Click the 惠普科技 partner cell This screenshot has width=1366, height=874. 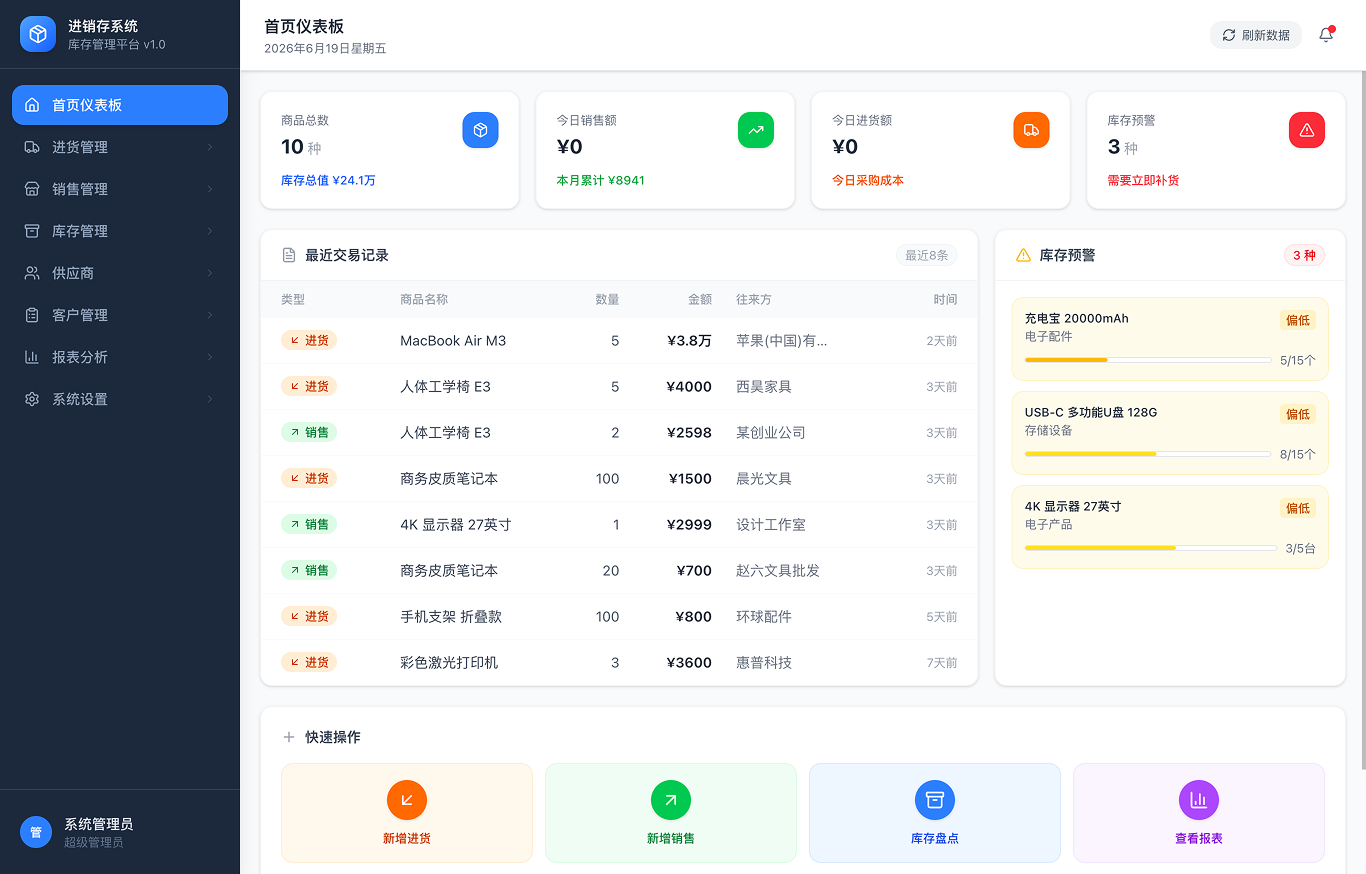(x=764, y=663)
